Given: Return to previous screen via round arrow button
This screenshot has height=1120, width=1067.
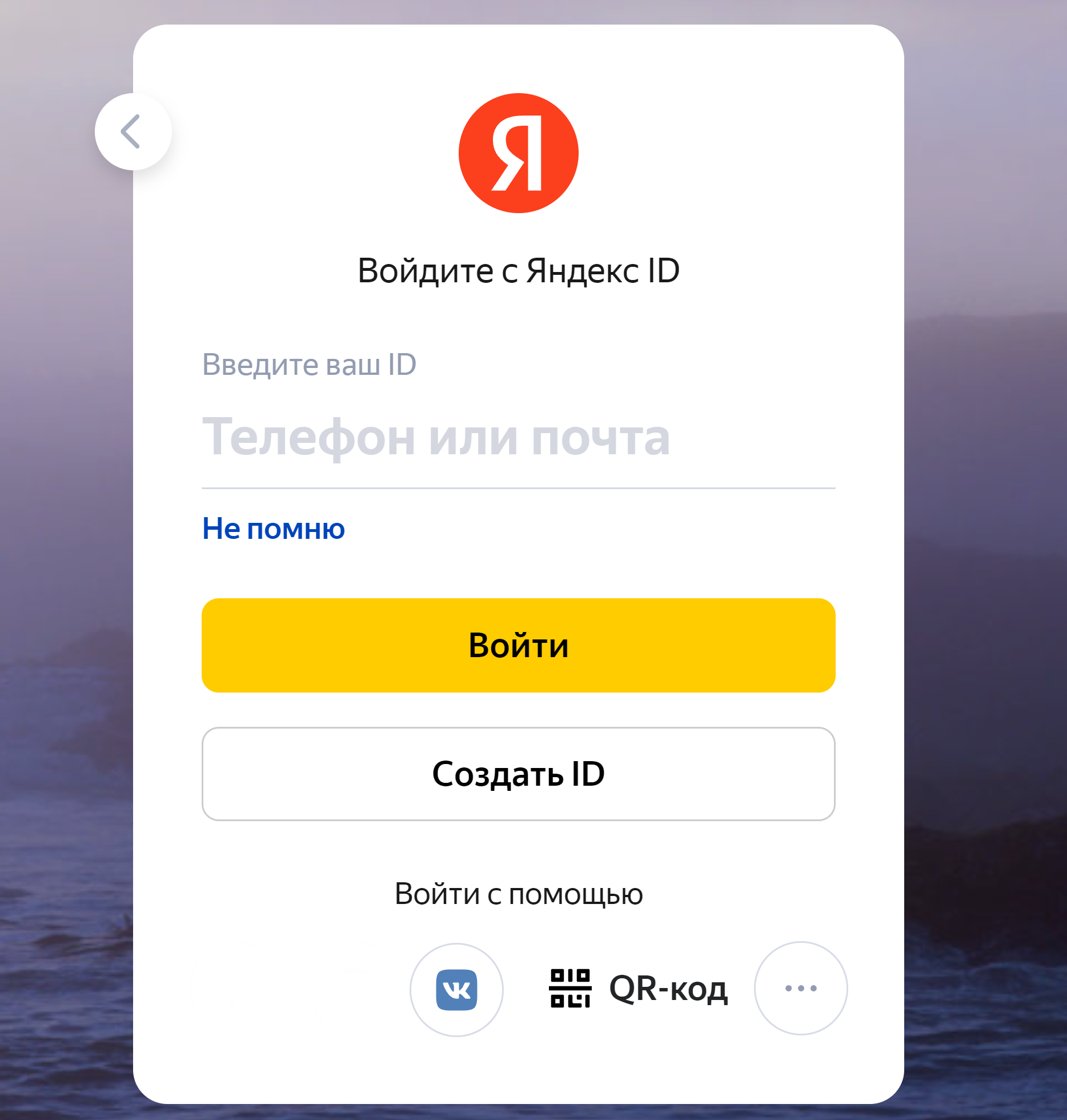Looking at the screenshot, I should click(133, 131).
